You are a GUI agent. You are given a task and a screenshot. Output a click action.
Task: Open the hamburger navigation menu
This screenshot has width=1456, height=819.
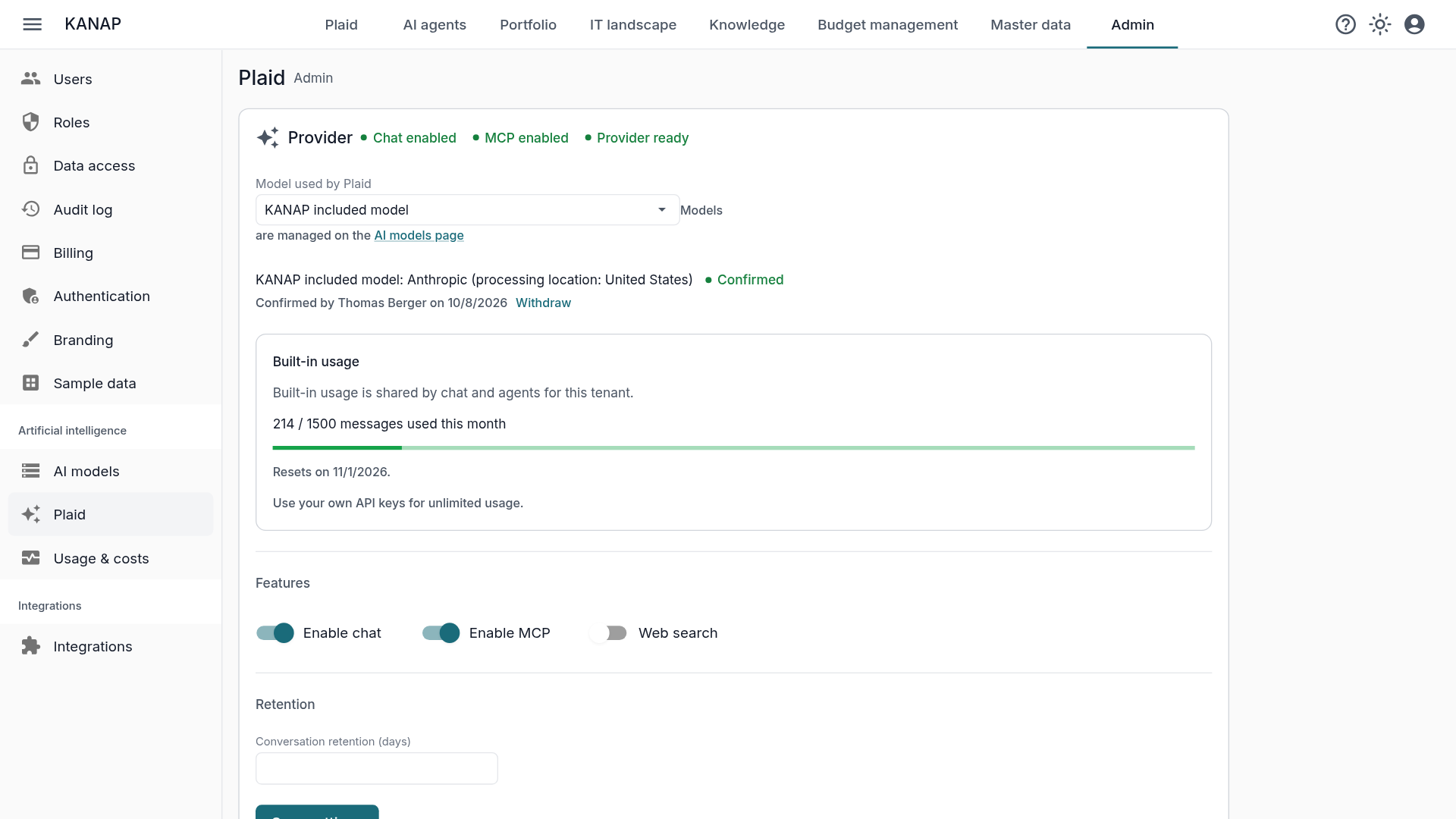[32, 24]
